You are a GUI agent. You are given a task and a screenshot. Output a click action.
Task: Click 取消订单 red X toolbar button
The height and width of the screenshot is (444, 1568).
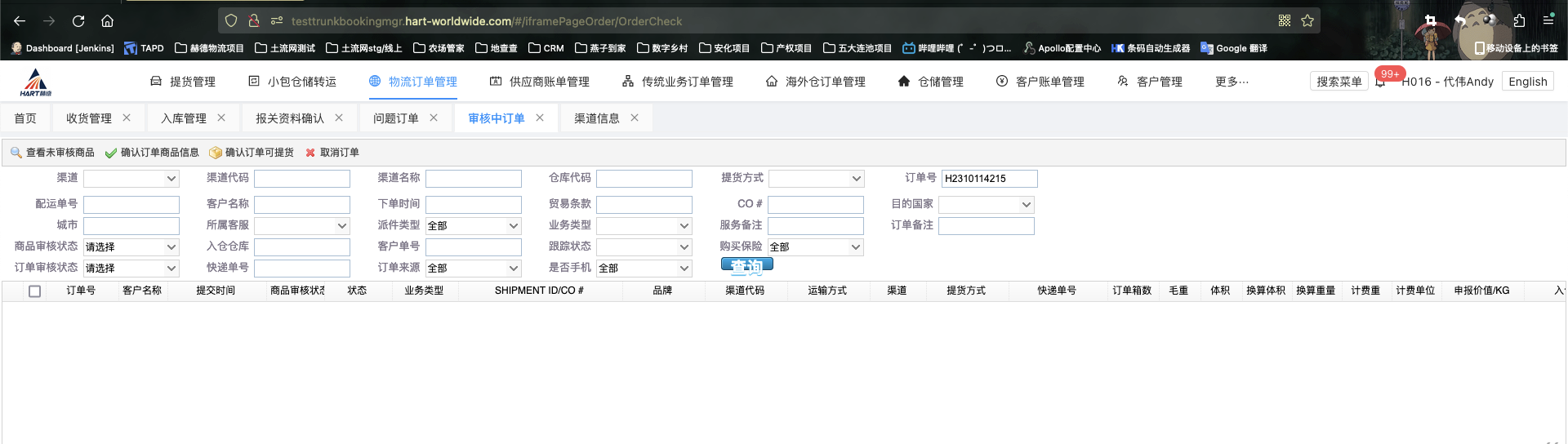332,153
